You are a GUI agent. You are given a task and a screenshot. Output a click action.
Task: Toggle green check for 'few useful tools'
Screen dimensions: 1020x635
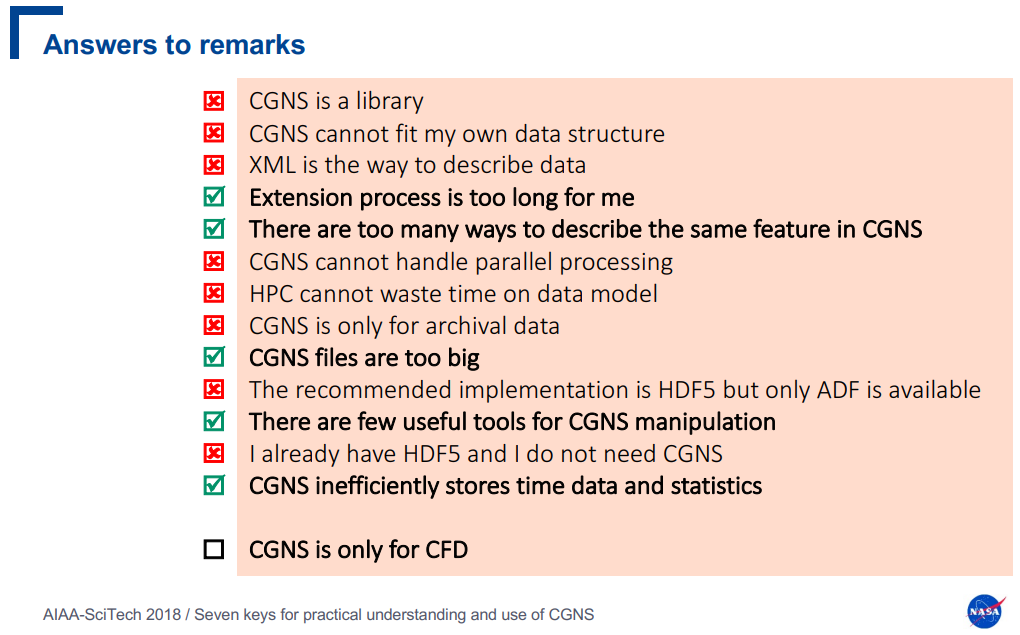214,421
